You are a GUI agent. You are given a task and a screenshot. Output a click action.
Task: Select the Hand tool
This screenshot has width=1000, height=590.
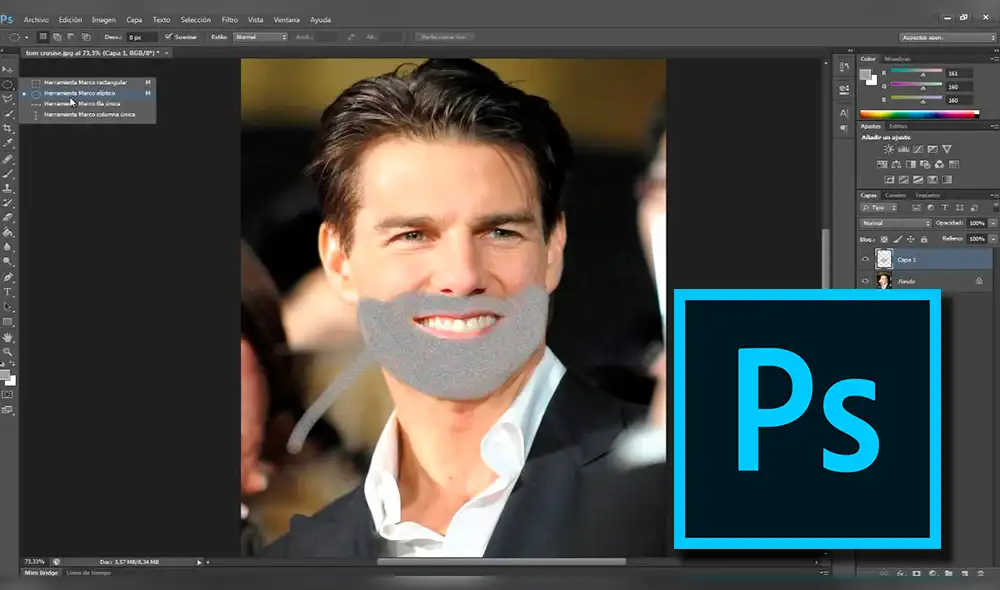click(8, 337)
